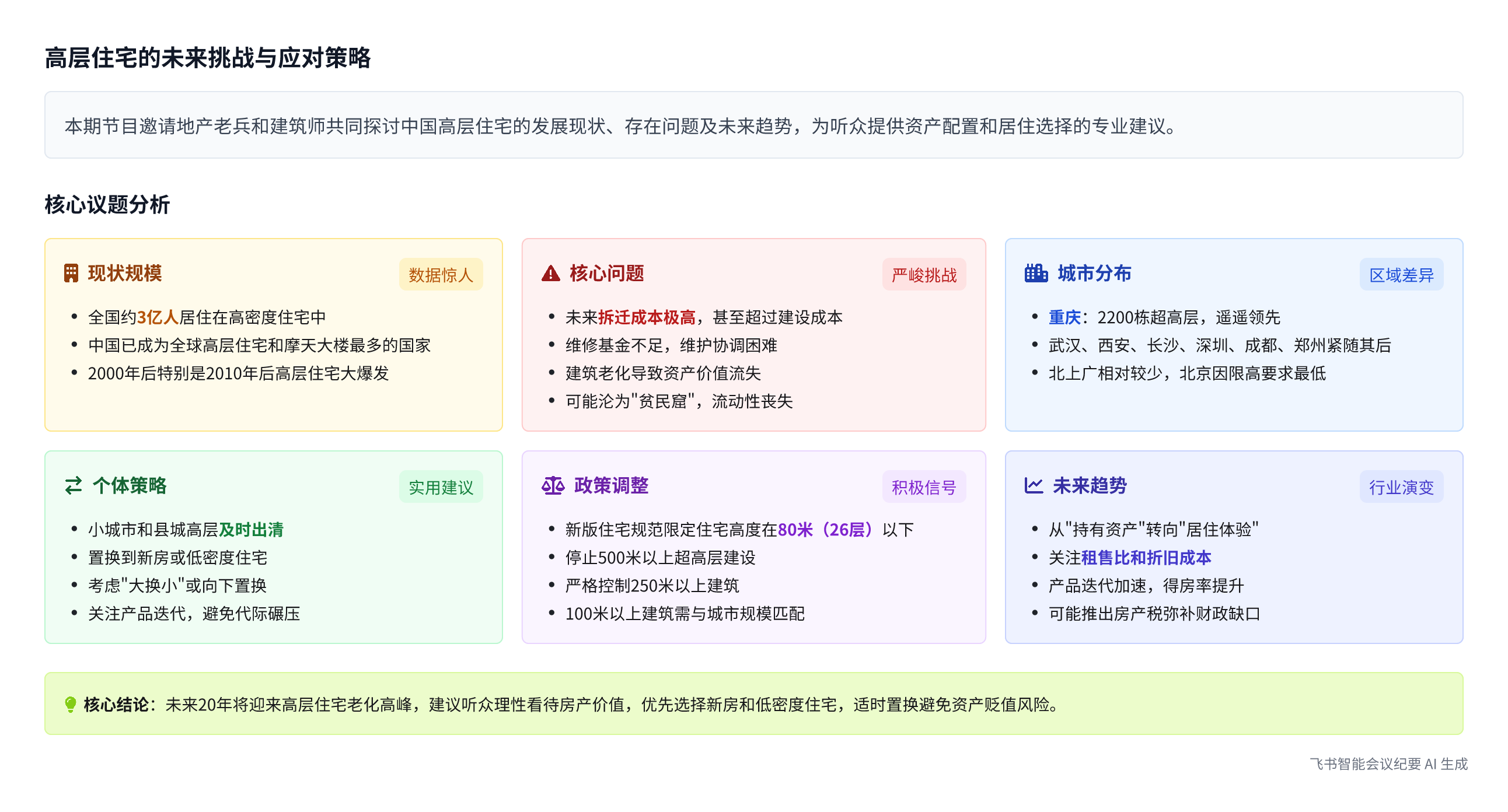Click the warning triangle icon beside 核心问题
This screenshot has height=812, width=1508.
coord(550,273)
